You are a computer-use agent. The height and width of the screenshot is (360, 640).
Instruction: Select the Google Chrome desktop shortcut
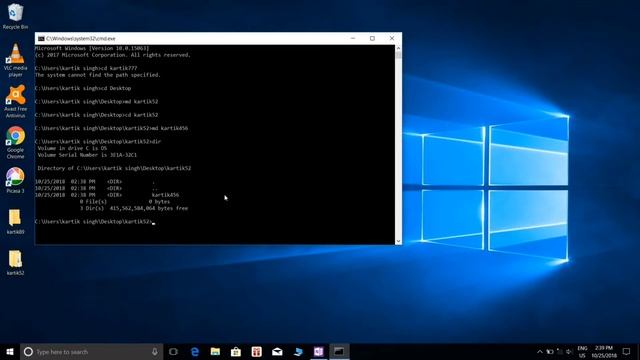[16, 142]
